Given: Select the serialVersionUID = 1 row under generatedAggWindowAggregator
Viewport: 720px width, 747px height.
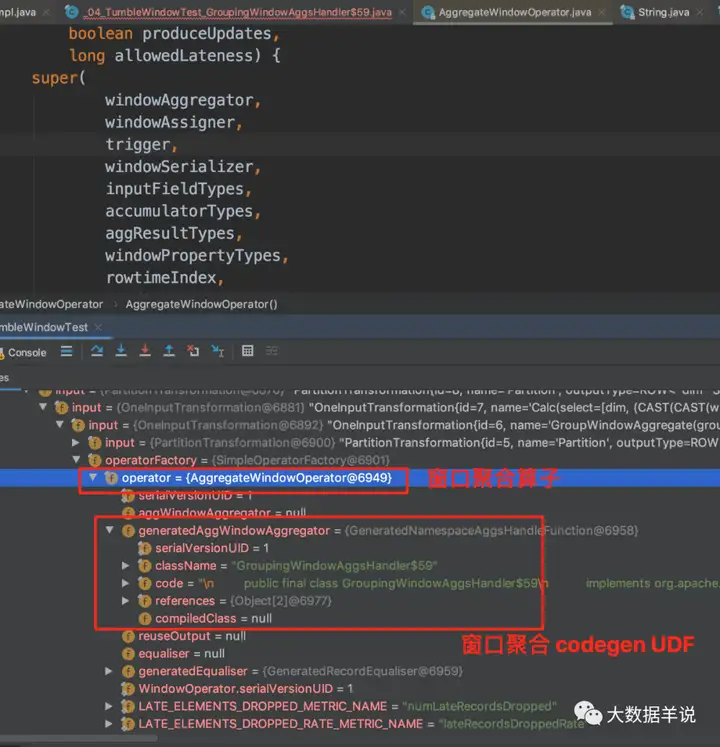Looking at the screenshot, I should 360,548.
